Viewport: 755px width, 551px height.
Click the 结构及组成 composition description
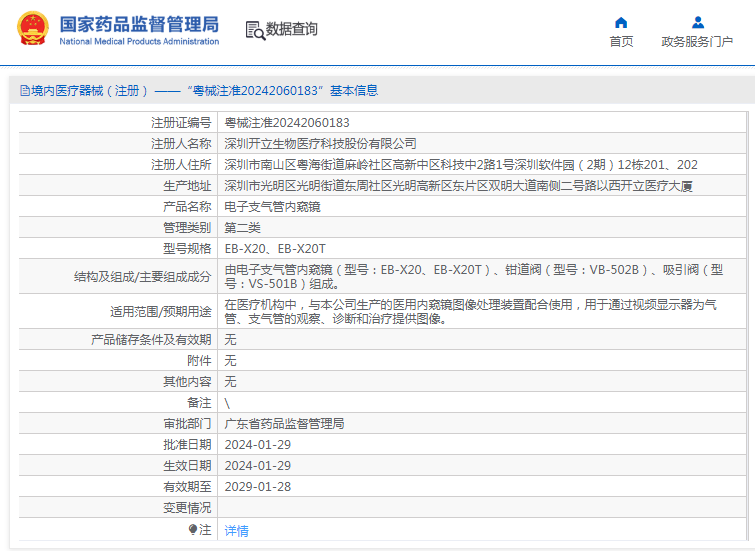tap(474, 276)
